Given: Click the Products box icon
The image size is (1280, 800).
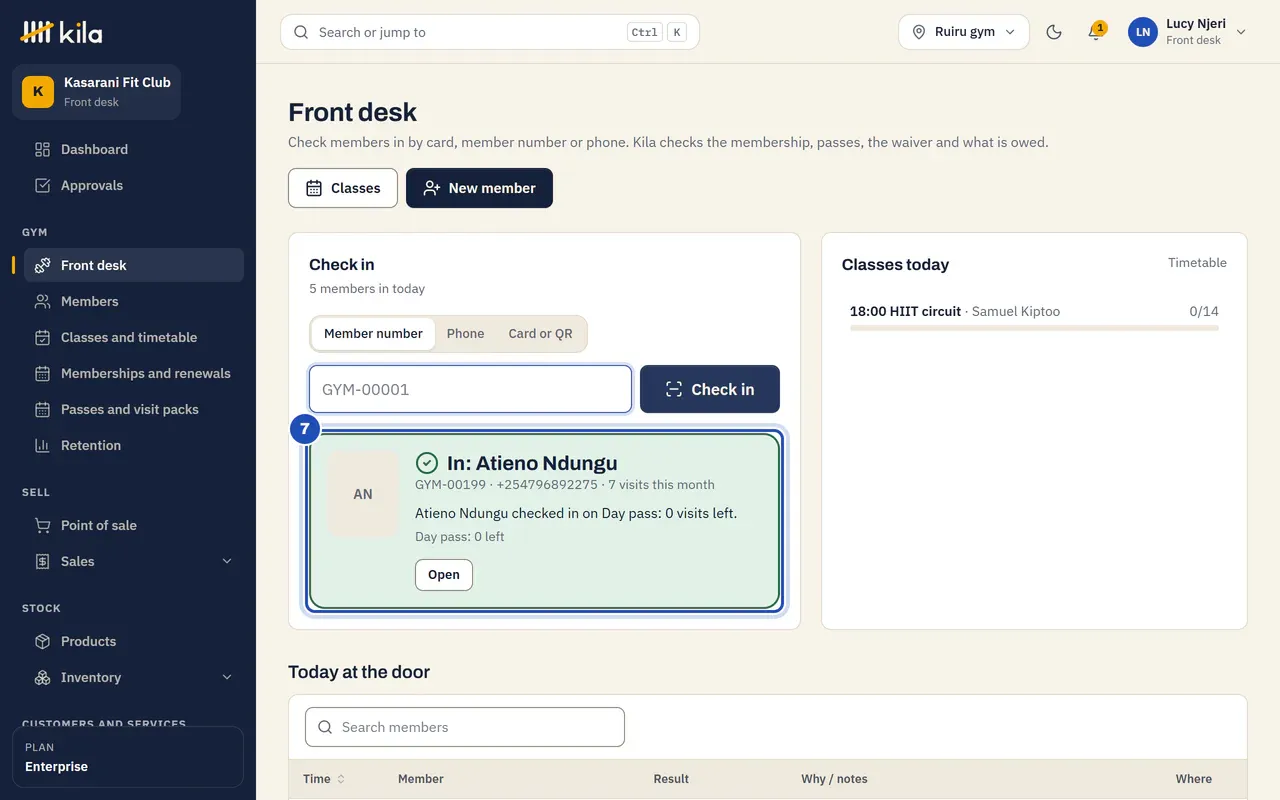Looking at the screenshot, I should pyautogui.click(x=42, y=641).
